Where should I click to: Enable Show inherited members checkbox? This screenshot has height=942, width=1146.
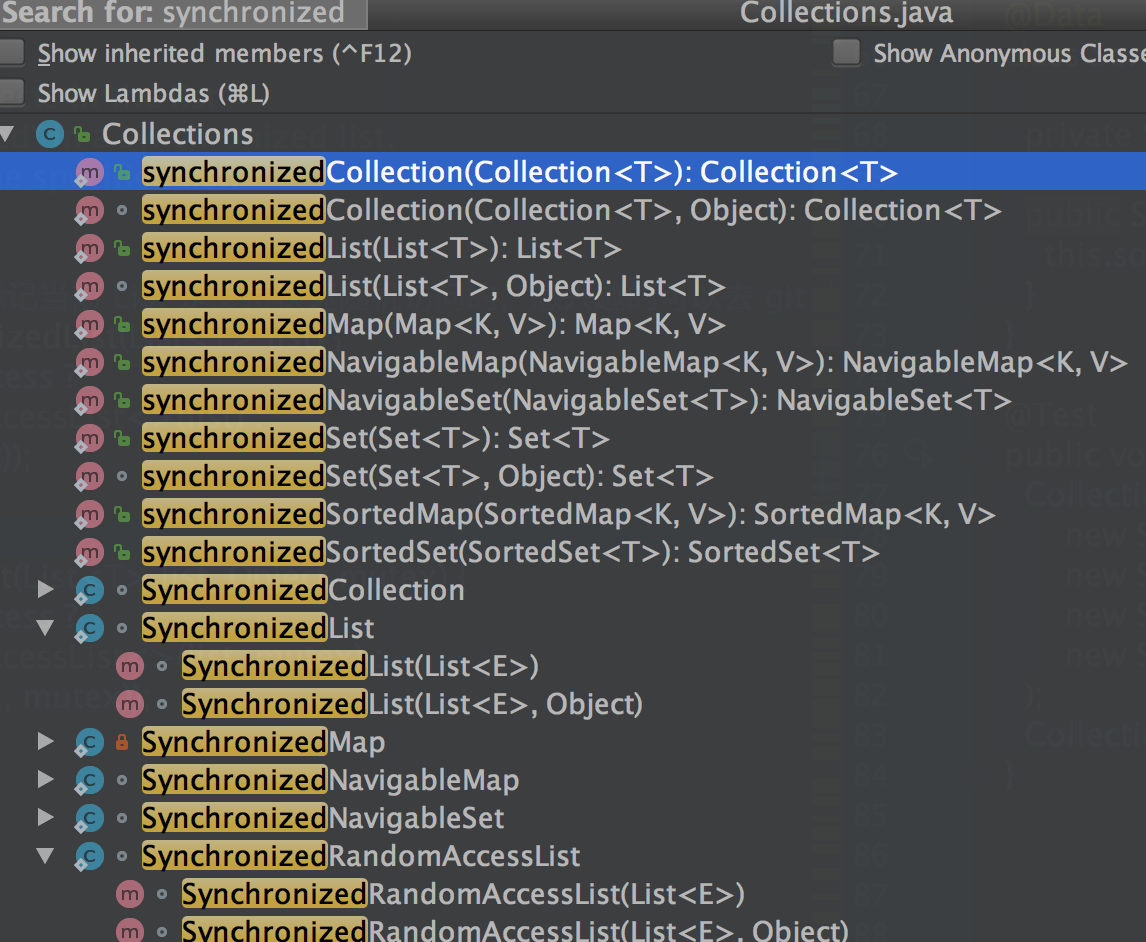pos(12,54)
